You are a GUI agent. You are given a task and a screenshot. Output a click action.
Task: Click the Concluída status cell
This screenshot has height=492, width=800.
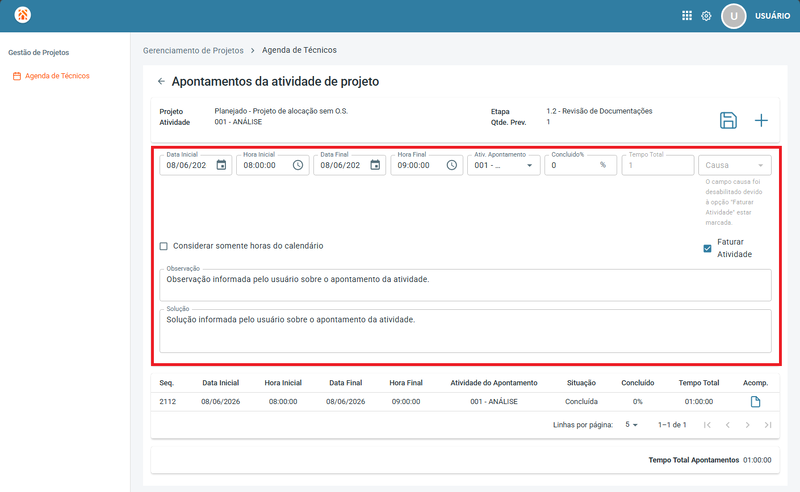click(x=581, y=402)
